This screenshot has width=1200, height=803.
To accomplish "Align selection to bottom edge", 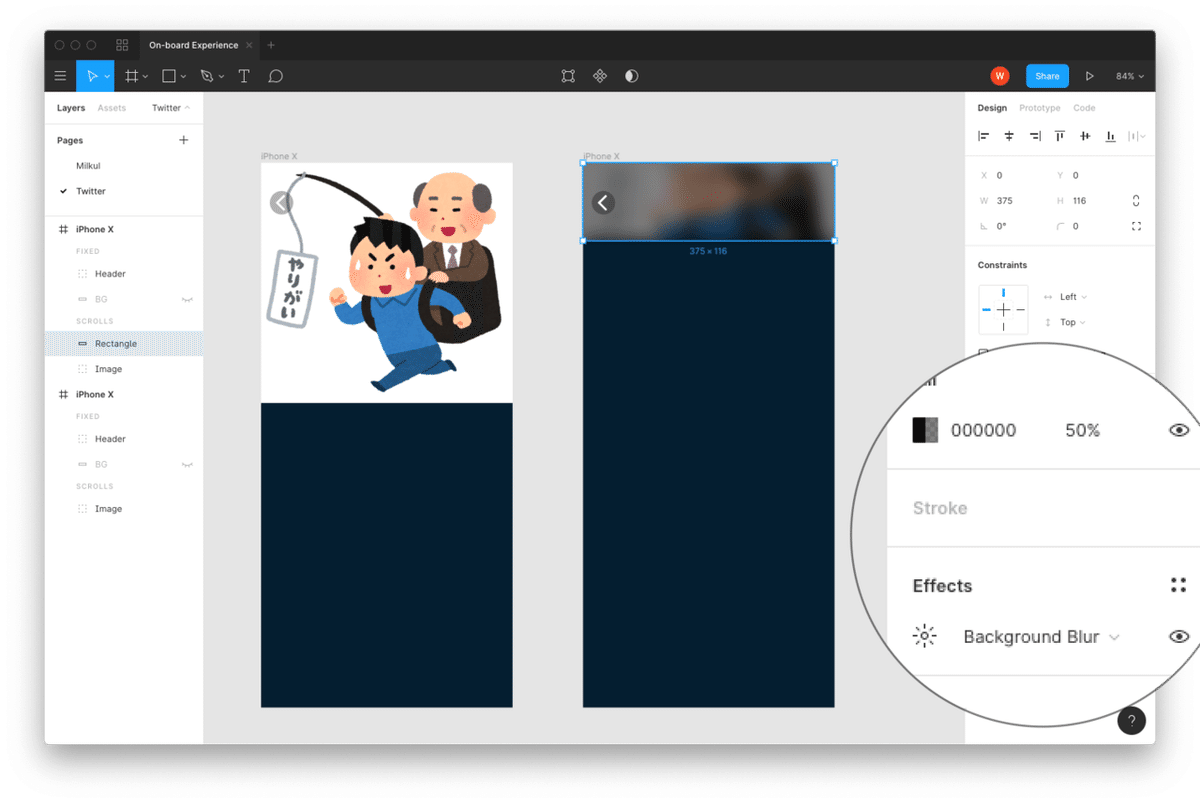I will coord(1110,136).
